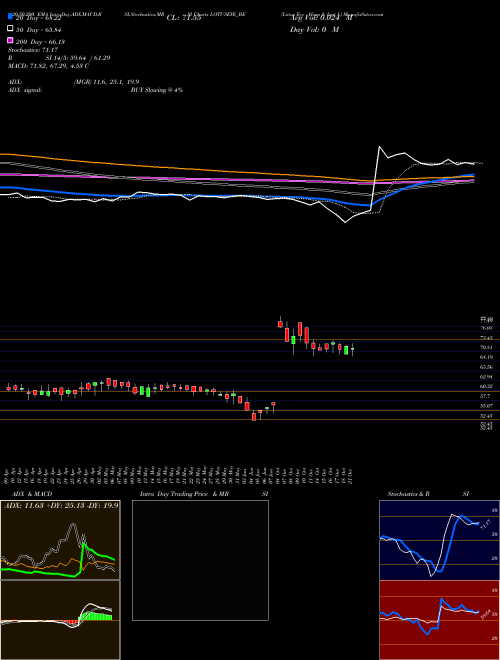Click the 57.7 price axis label
This screenshot has width=500, height=660.
485,396
